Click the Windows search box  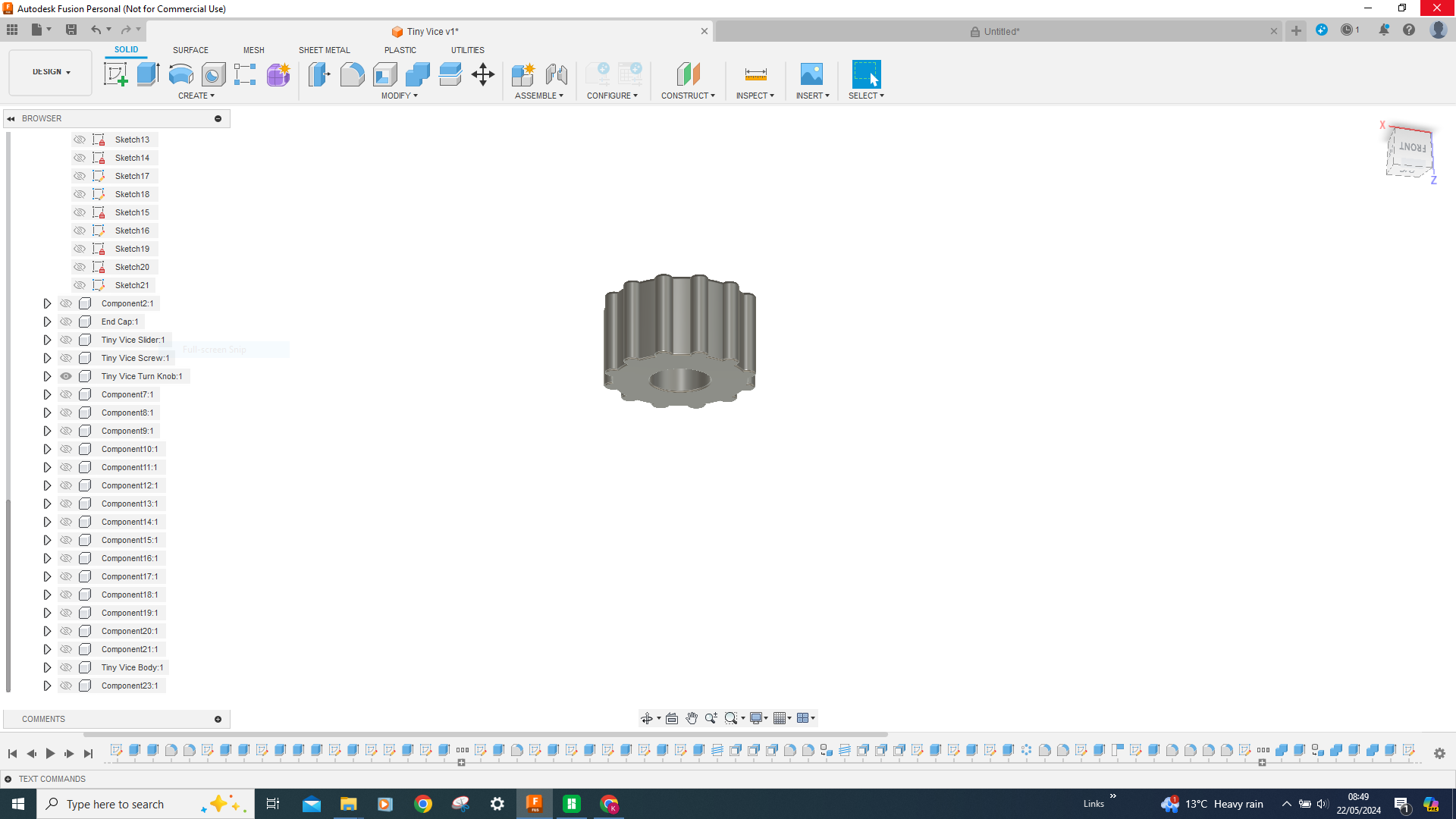pos(144,804)
